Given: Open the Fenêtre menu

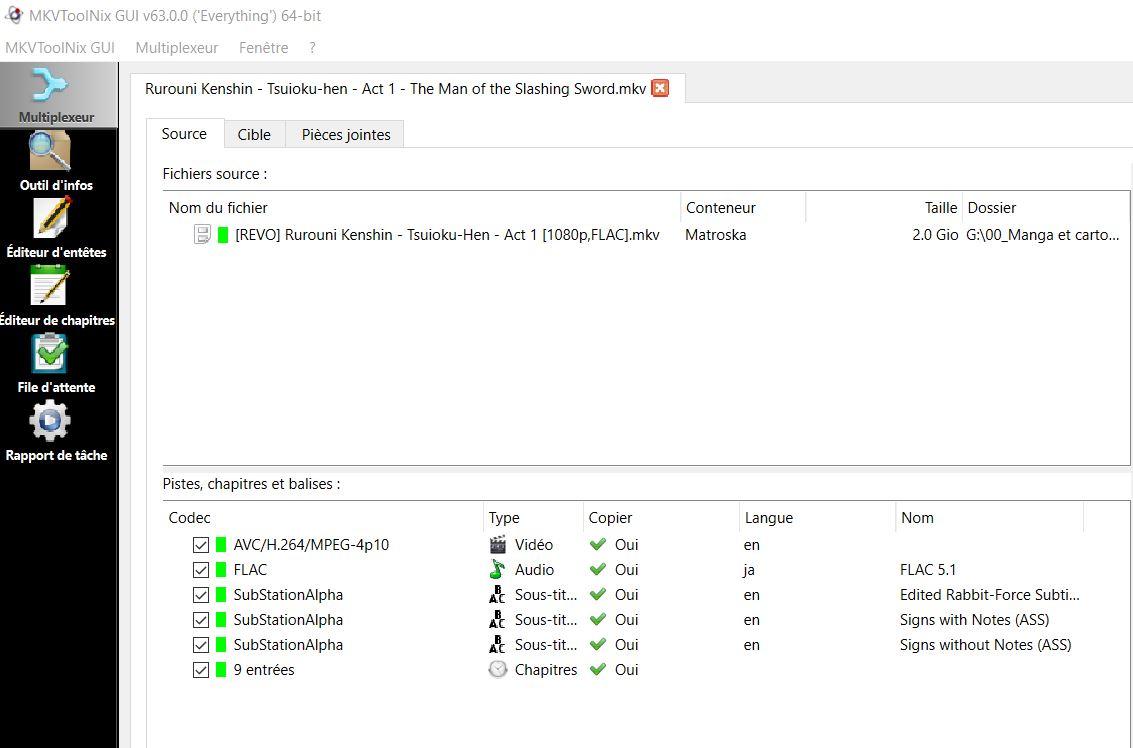Looking at the screenshot, I should pos(264,48).
